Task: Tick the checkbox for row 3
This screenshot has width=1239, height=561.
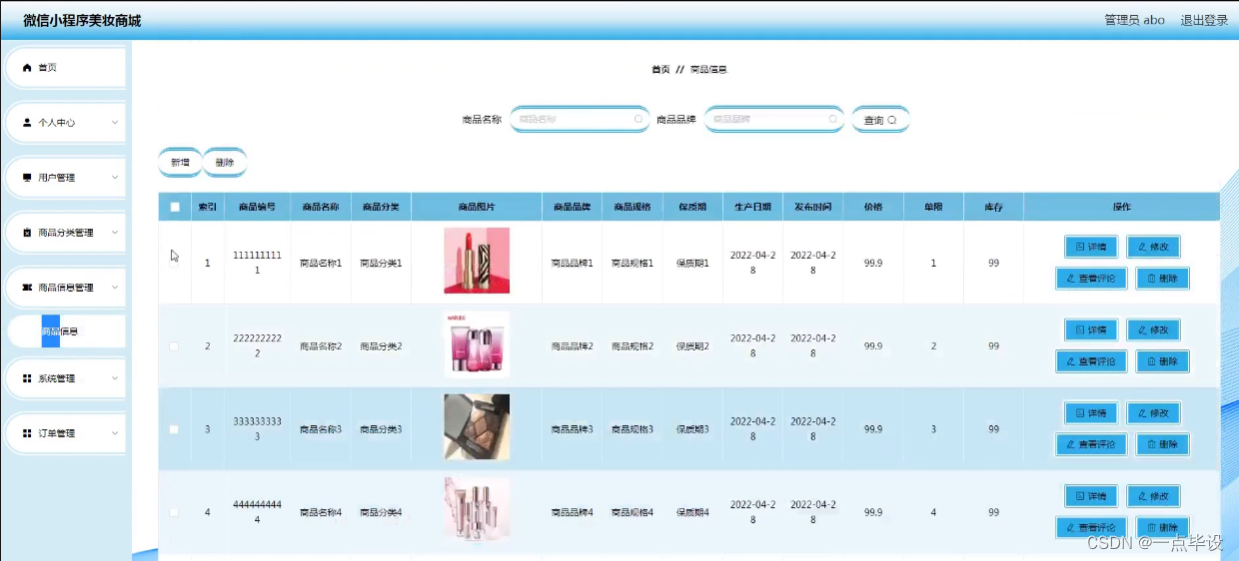Action: click(x=175, y=429)
